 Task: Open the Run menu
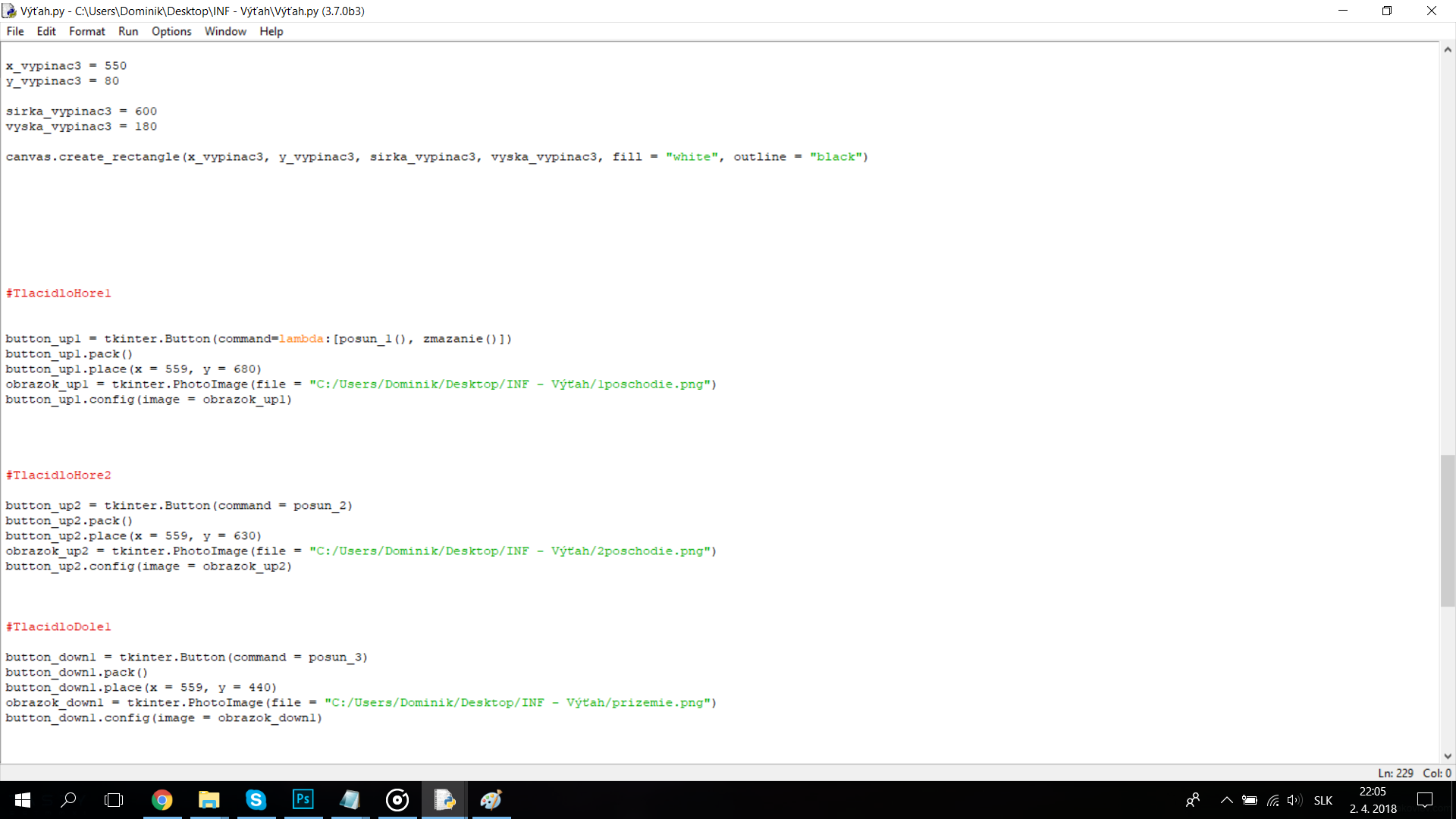pyautogui.click(x=128, y=31)
